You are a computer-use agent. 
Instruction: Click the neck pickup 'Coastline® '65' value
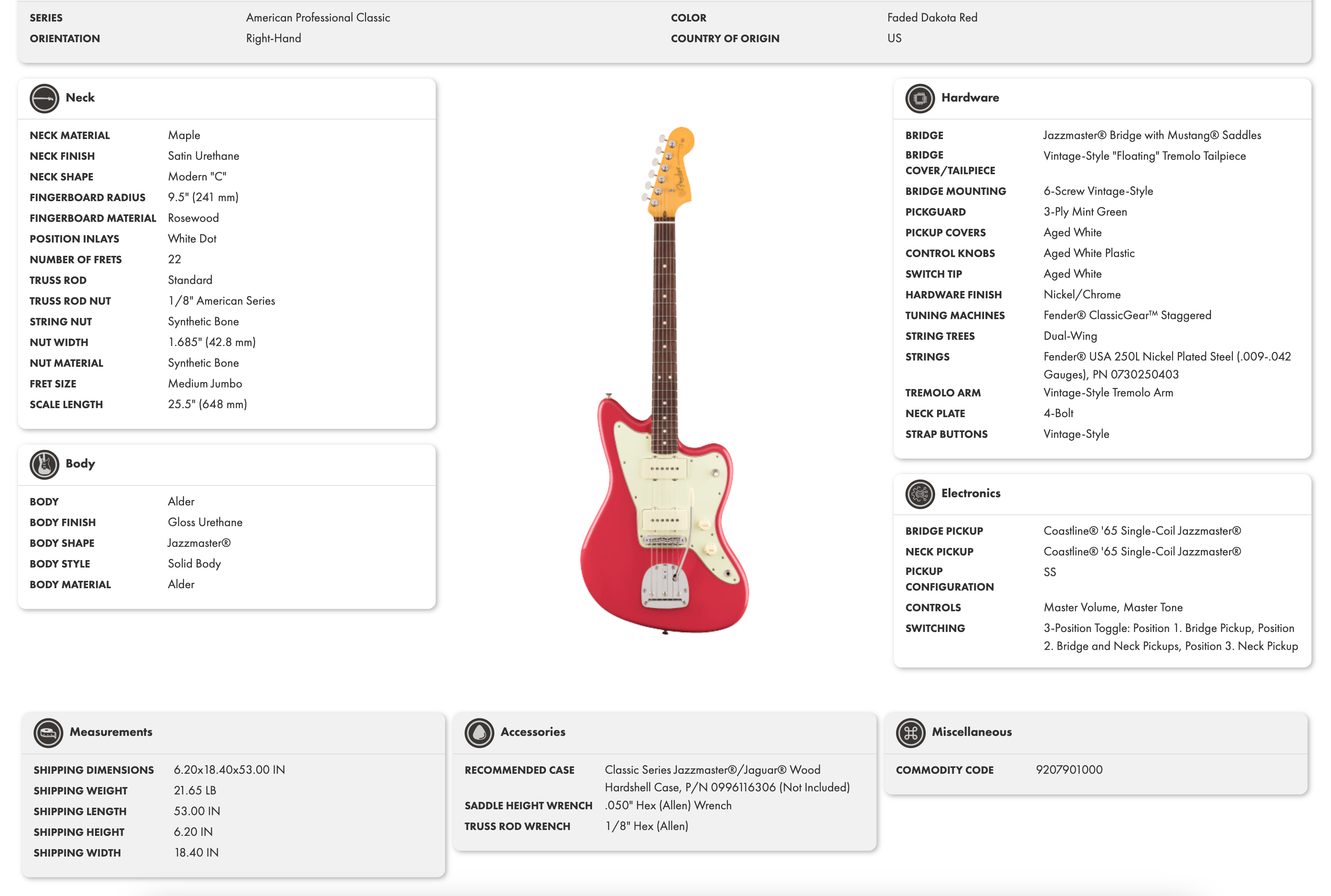(1142, 552)
